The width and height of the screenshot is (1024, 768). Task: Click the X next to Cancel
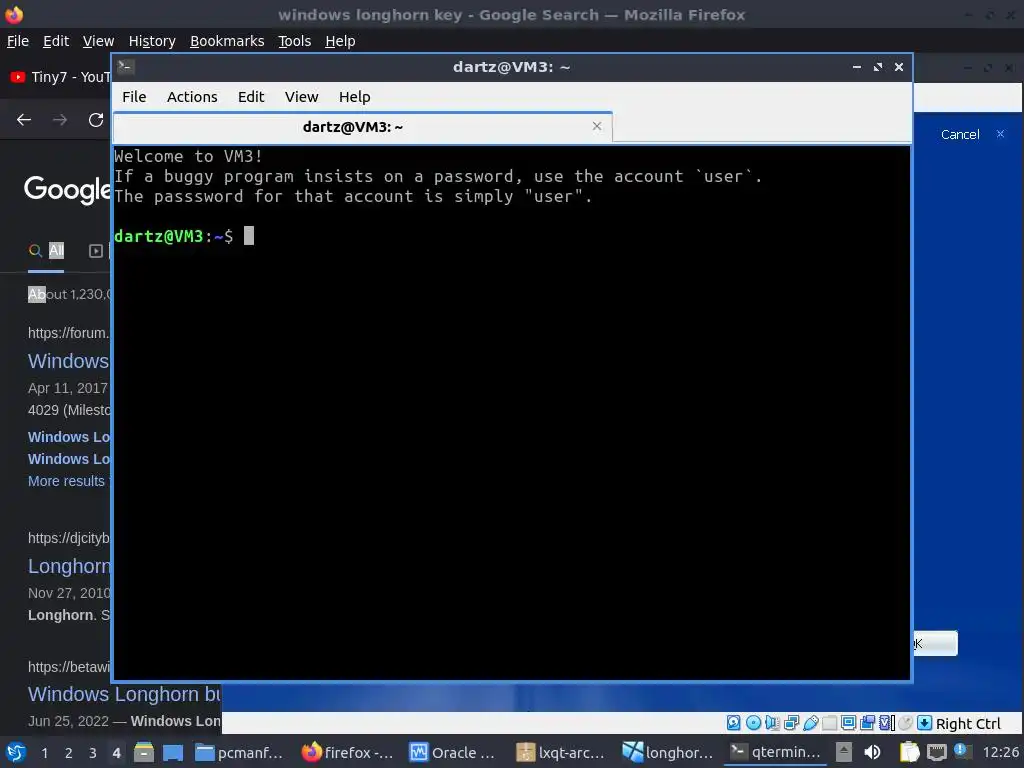[1000, 134]
